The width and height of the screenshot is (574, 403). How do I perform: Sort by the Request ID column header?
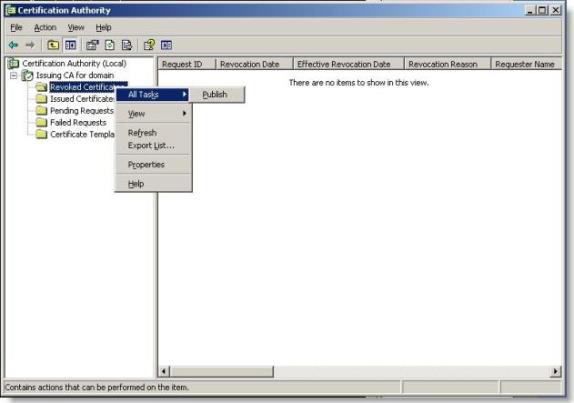pyautogui.click(x=187, y=64)
